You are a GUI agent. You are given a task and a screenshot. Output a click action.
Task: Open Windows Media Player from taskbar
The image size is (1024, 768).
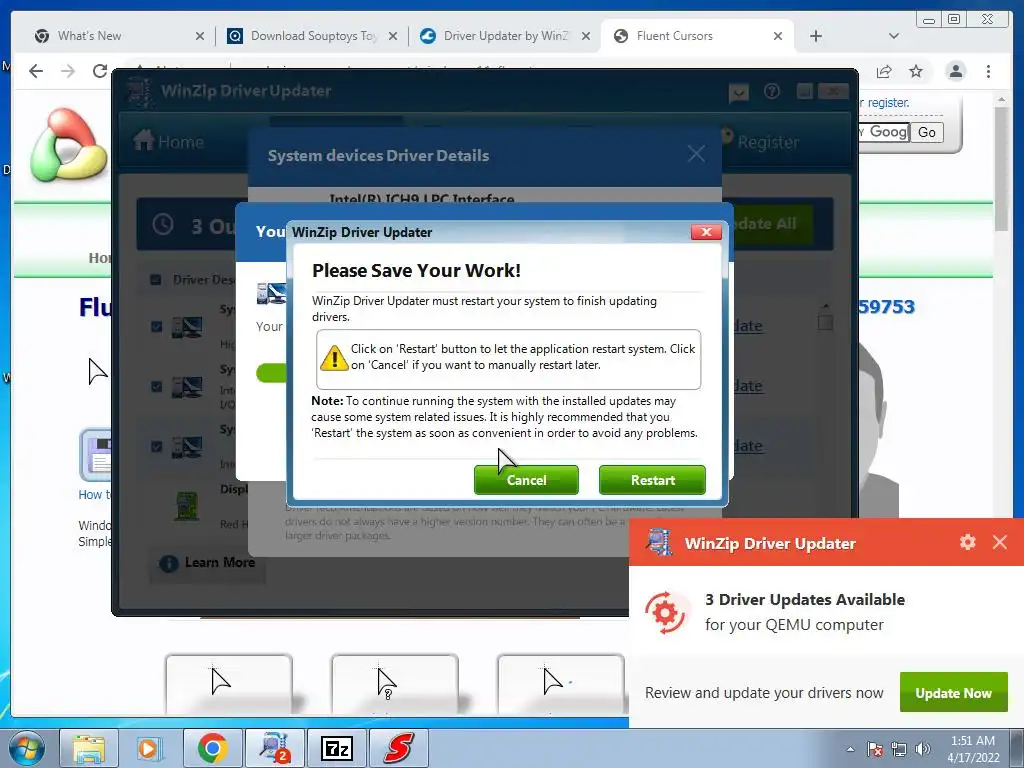tap(149, 748)
